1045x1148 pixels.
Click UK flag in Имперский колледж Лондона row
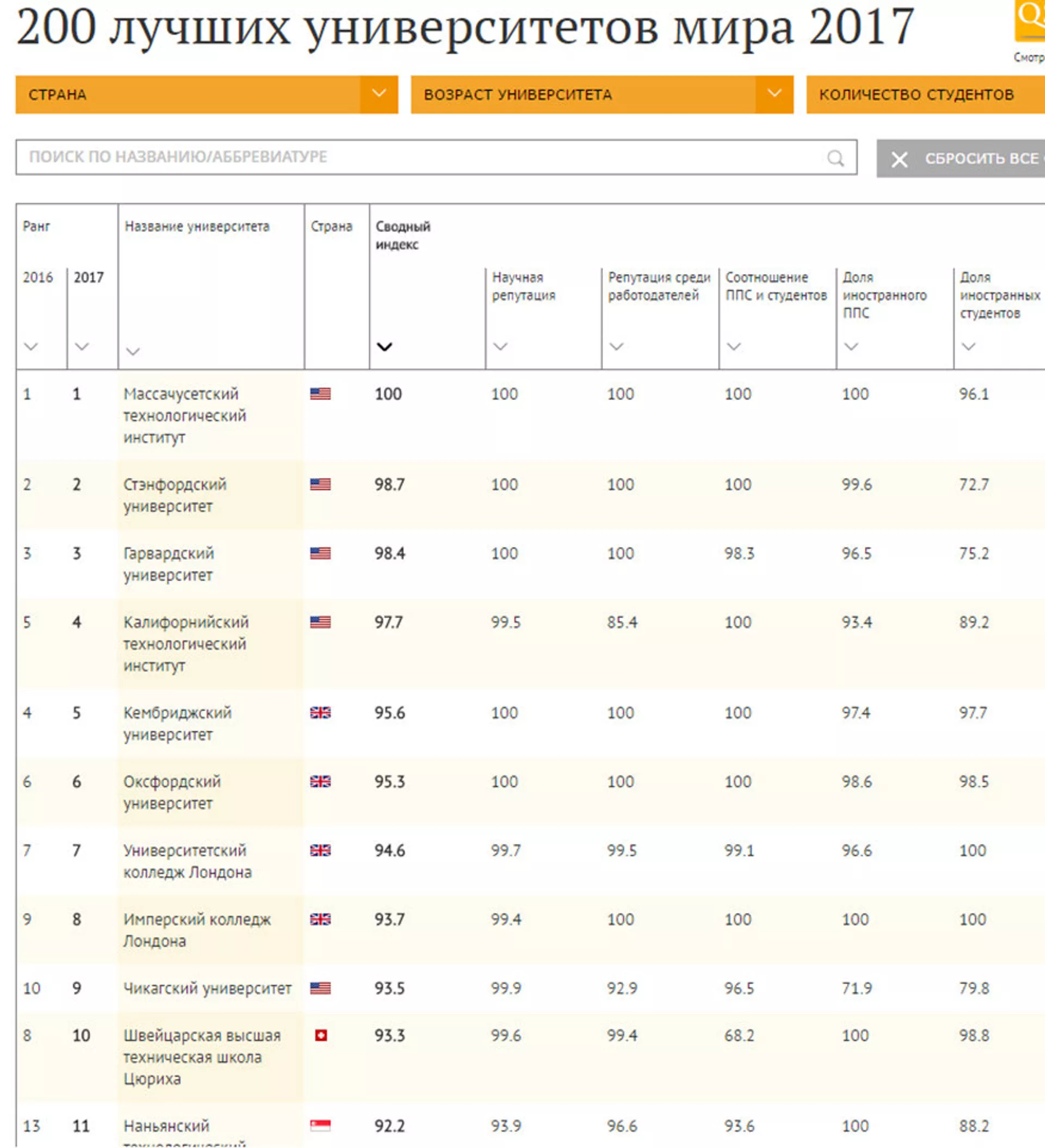click(320, 919)
